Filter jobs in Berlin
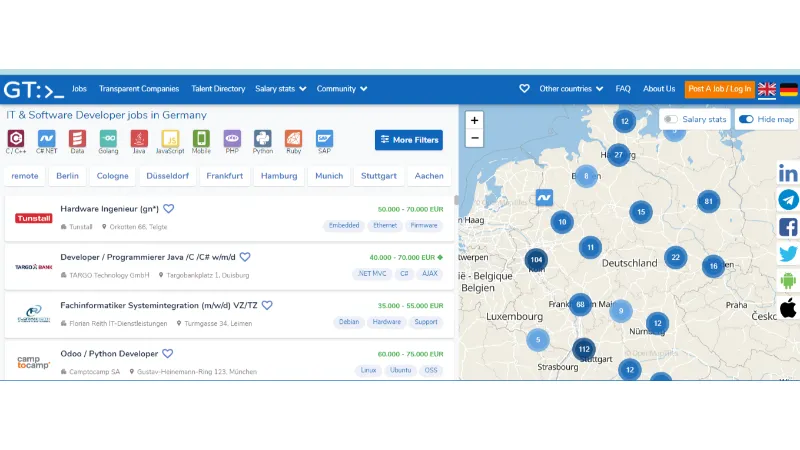Screen dimensions: 800x450 [x=67, y=176]
